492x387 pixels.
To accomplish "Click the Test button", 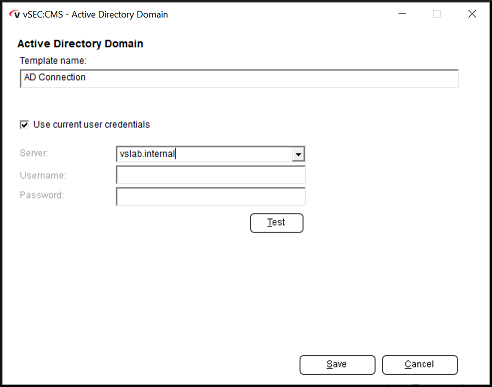I will pyautogui.click(x=277, y=223).
